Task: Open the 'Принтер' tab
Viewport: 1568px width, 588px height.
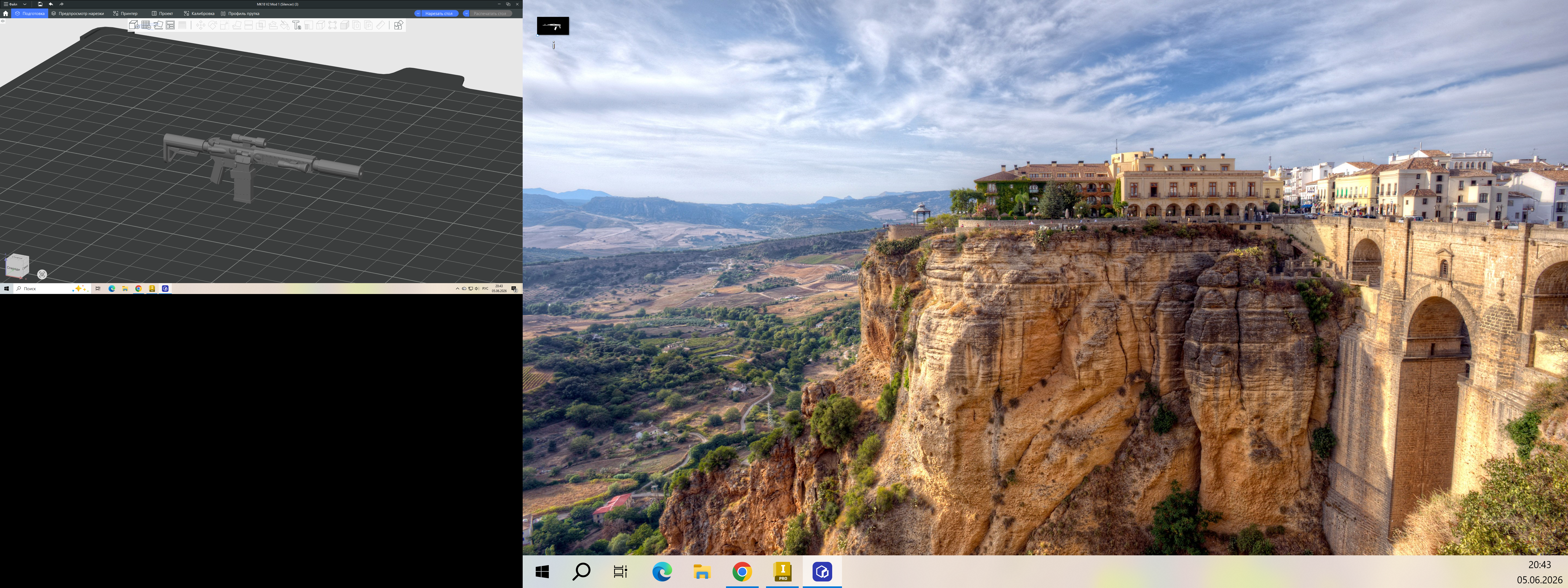Action: point(125,13)
